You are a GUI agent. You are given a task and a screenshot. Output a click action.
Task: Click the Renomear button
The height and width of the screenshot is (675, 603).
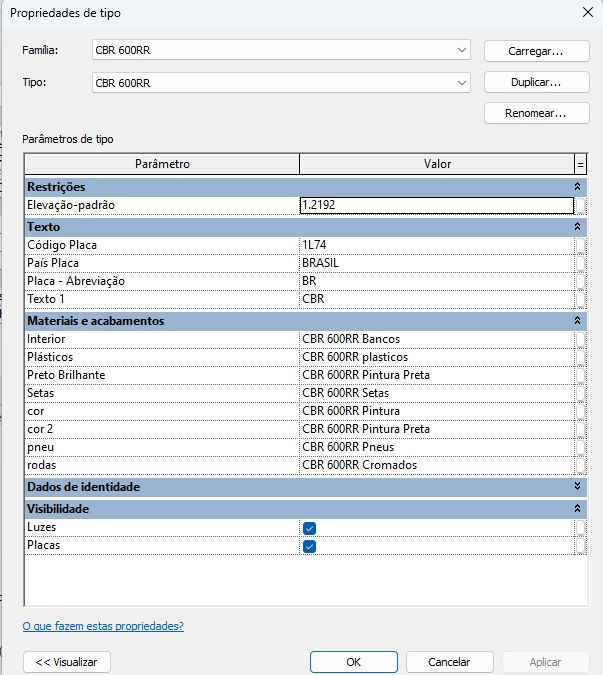[536, 113]
